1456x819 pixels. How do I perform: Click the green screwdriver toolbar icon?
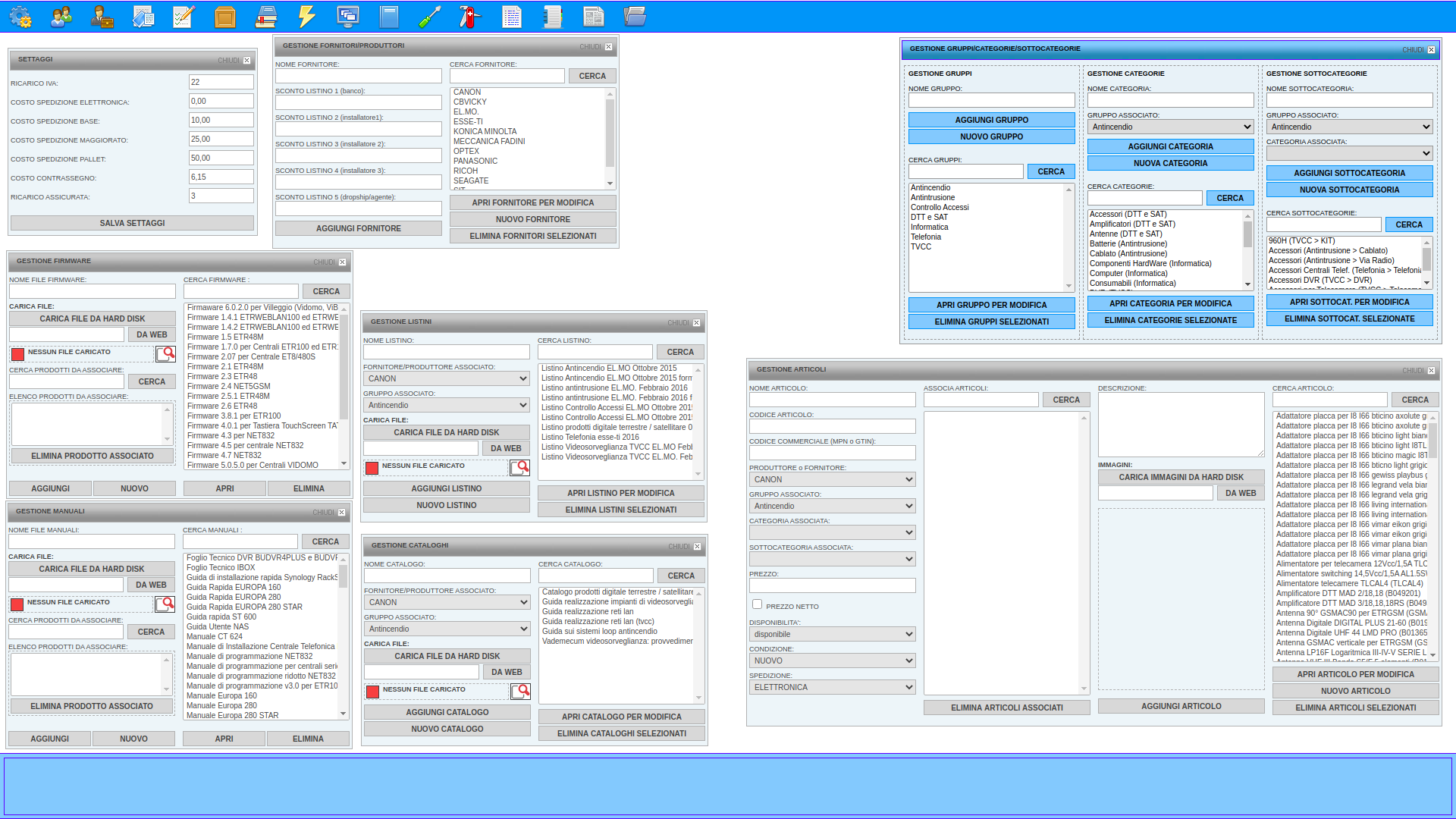click(430, 17)
